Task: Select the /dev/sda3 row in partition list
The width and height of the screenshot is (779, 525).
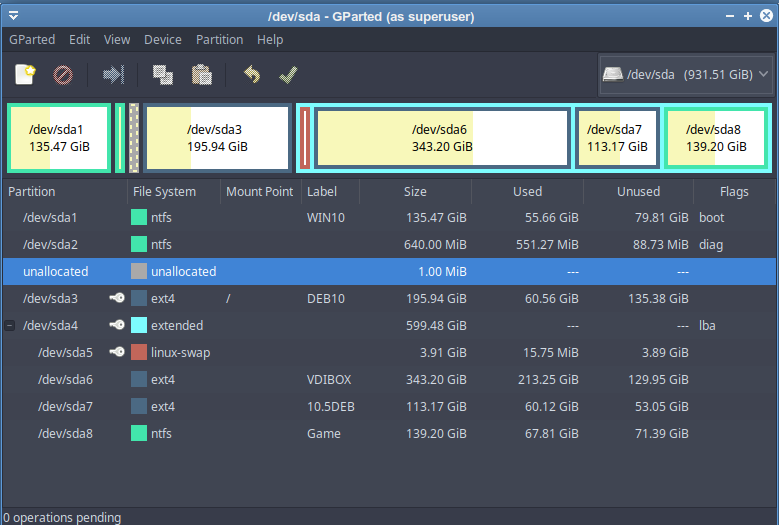Action: pyautogui.click(x=390, y=299)
